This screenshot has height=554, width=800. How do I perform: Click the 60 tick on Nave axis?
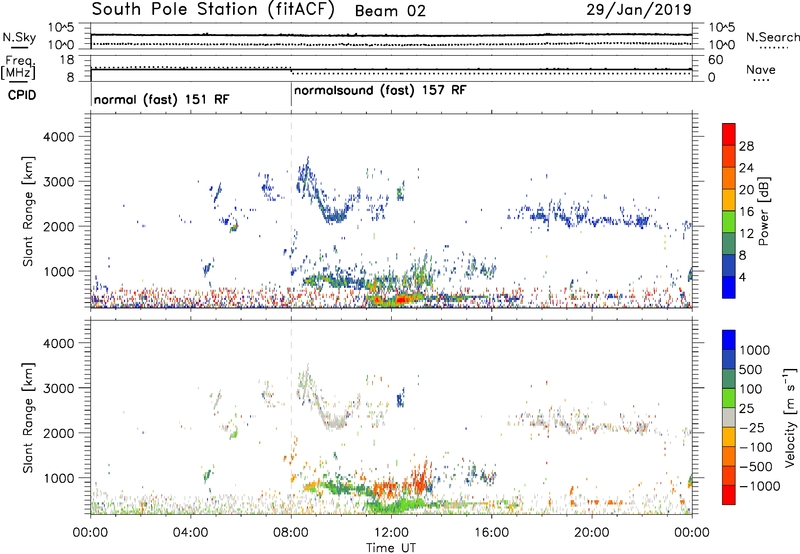[x=715, y=60]
